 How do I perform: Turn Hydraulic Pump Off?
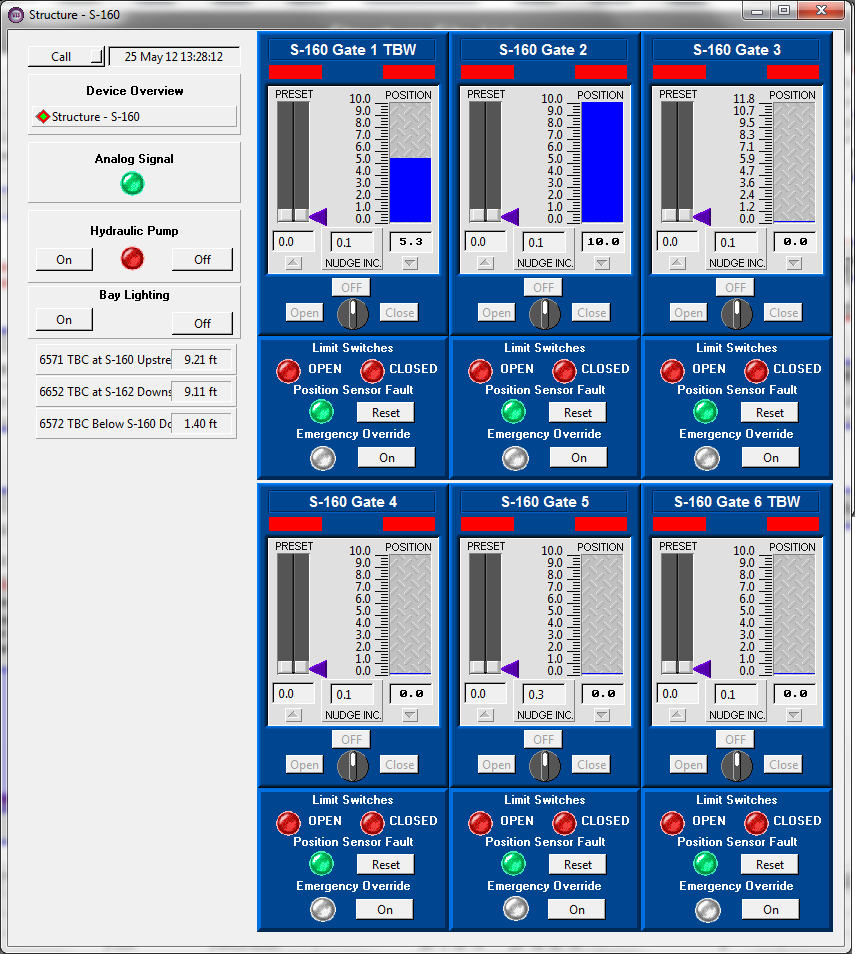[202, 260]
